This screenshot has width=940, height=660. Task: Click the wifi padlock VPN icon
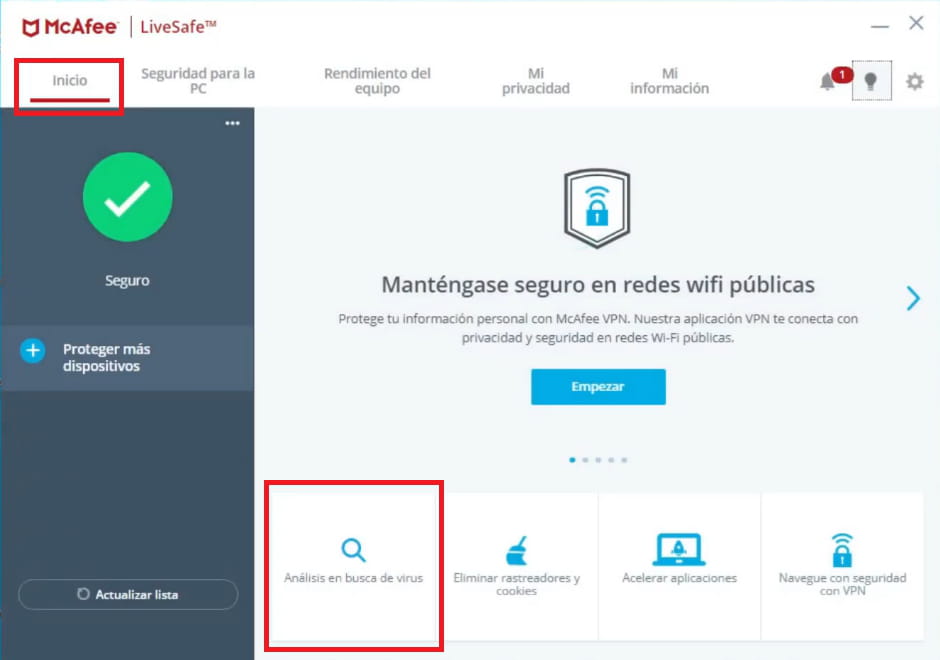coord(842,549)
